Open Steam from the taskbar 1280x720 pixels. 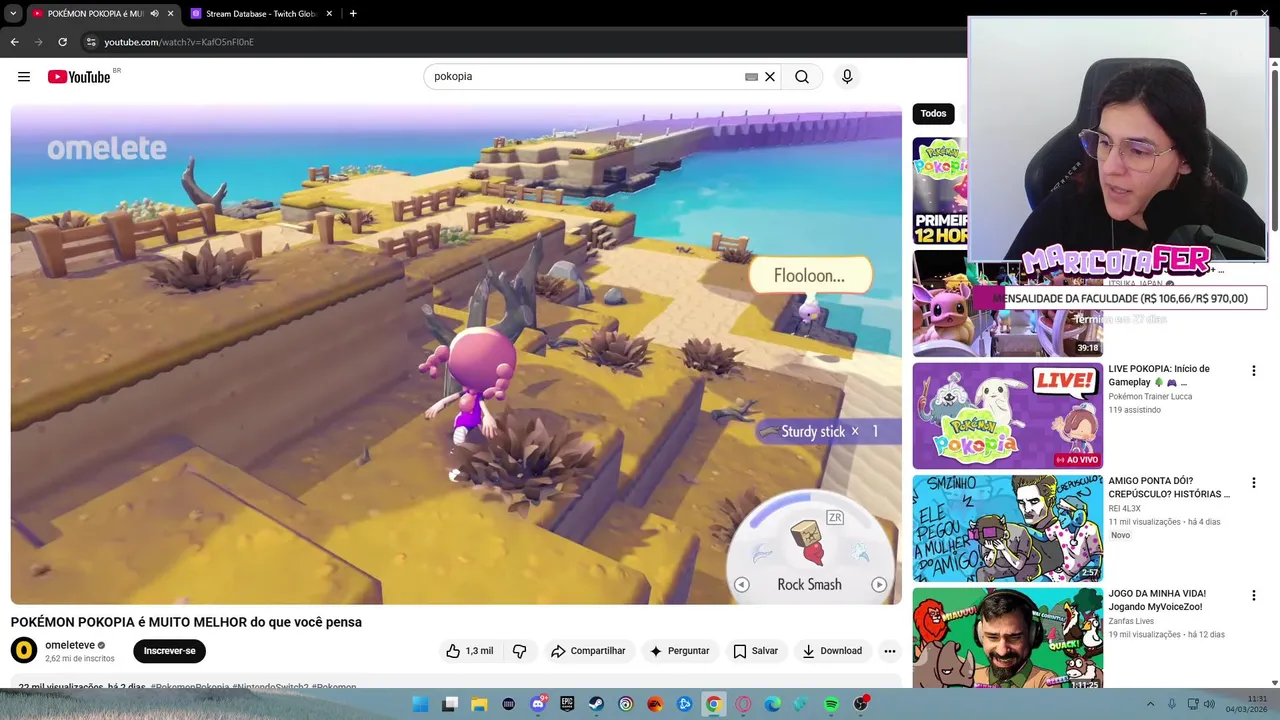click(x=596, y=704)
